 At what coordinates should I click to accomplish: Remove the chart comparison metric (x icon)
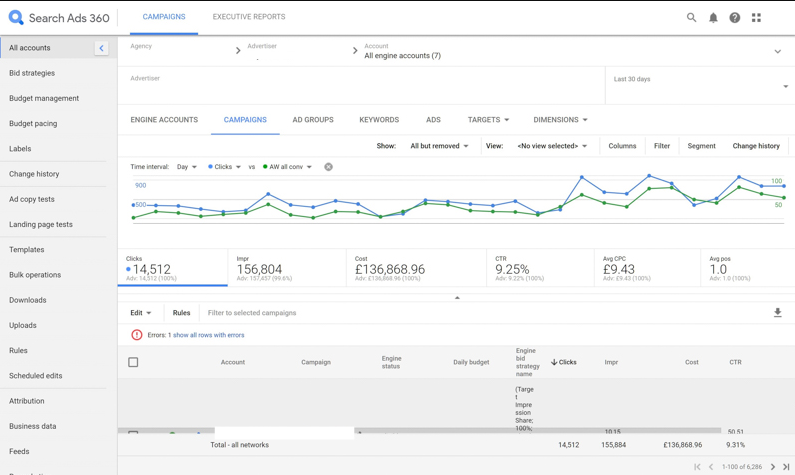coord(329,167)
